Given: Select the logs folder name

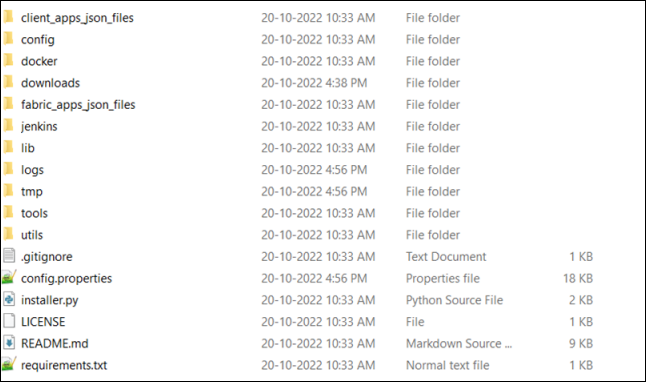Looking at the screenshot, I should (x=32, y=170).
